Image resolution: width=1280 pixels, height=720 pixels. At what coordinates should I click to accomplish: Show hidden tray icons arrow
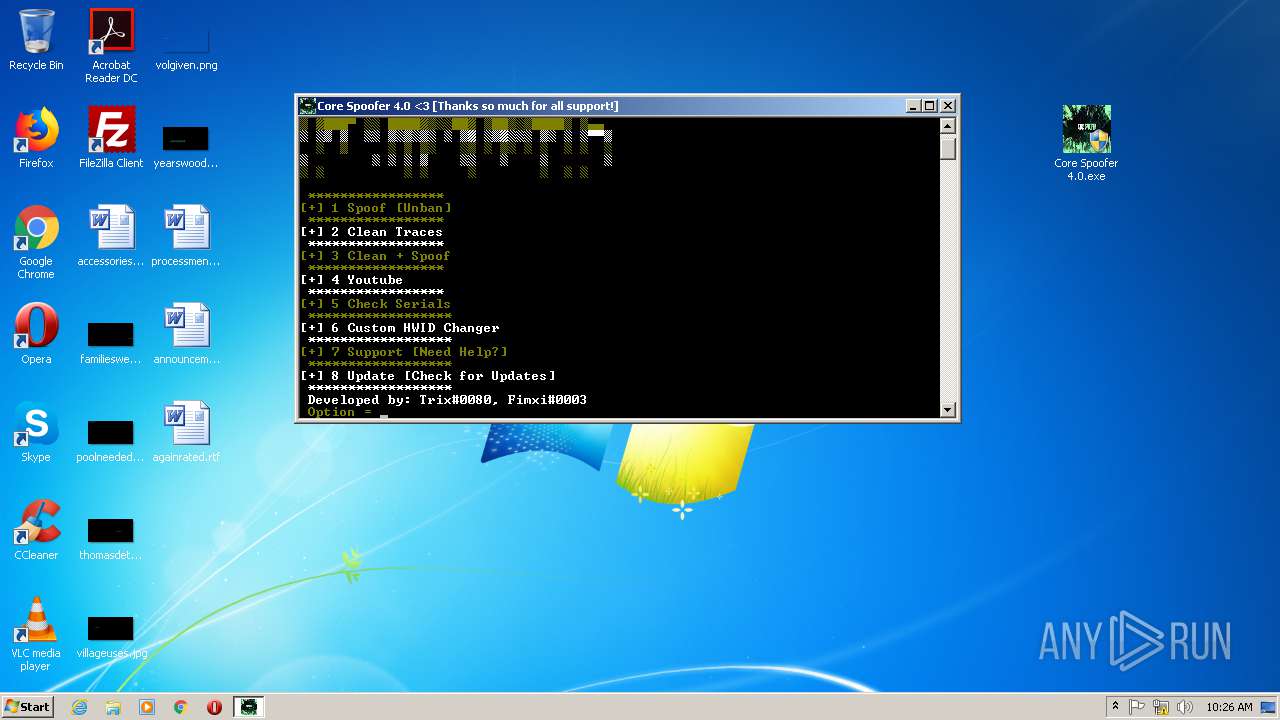tap(1115, 707)
